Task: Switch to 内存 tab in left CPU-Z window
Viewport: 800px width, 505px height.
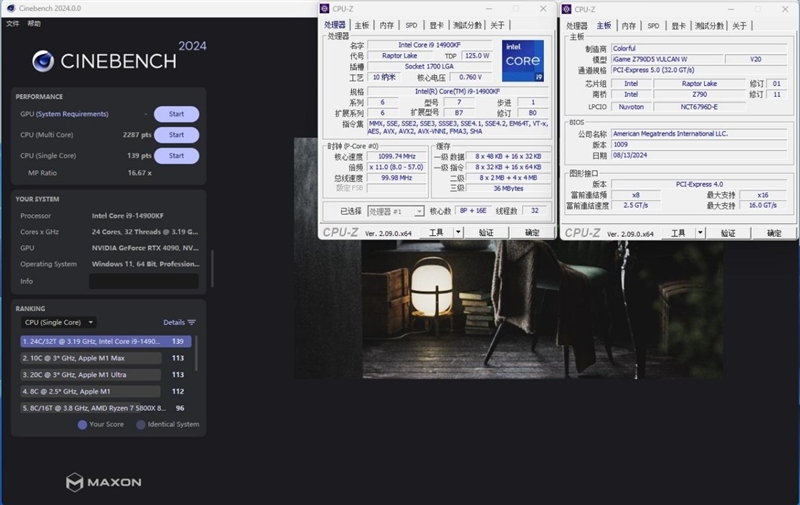Action: 387,25
